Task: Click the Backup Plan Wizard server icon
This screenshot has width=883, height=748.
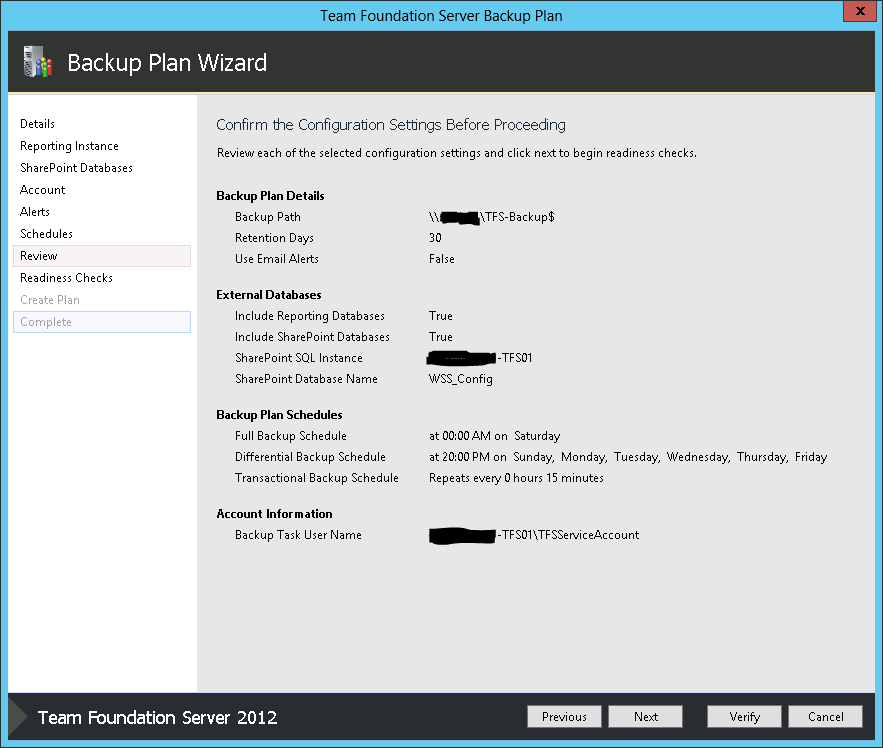Action: click(38, 61)
